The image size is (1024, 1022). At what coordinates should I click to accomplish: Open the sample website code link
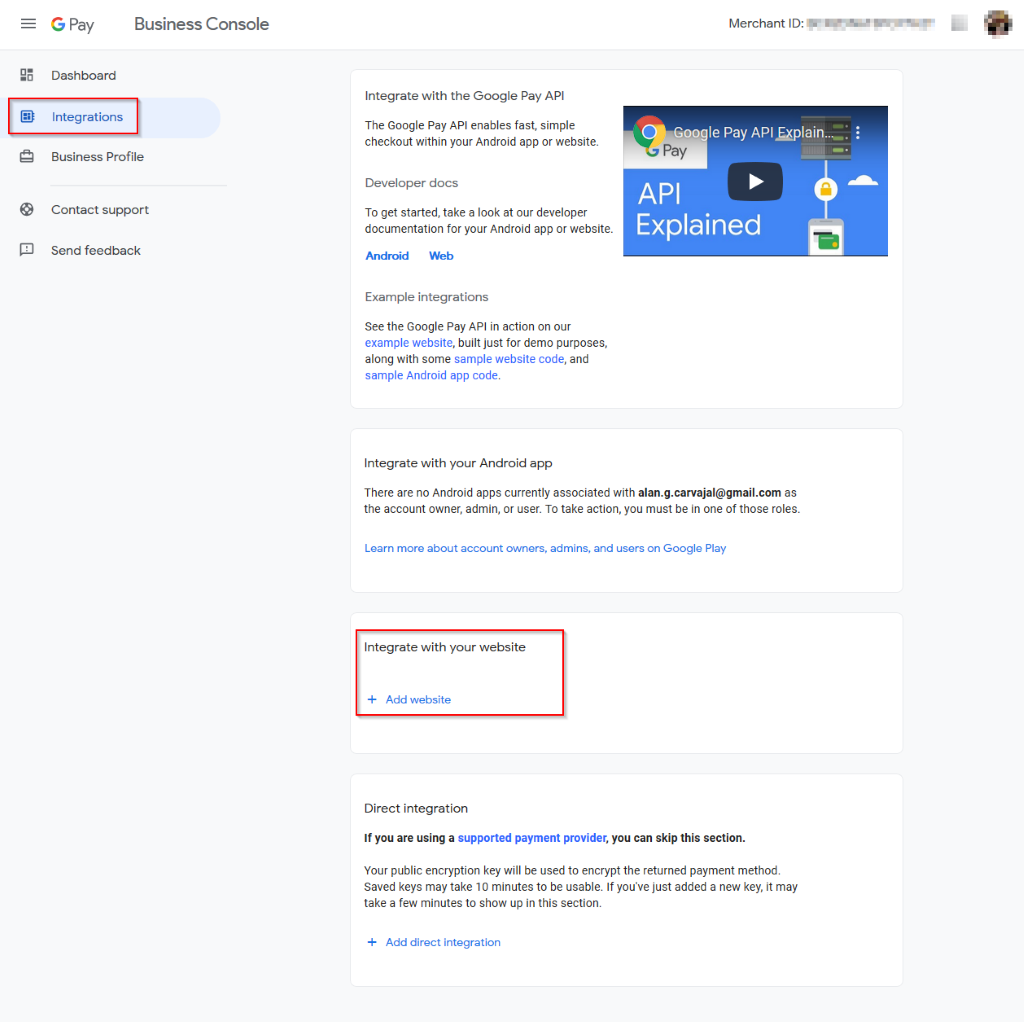[x=509, y=359]
